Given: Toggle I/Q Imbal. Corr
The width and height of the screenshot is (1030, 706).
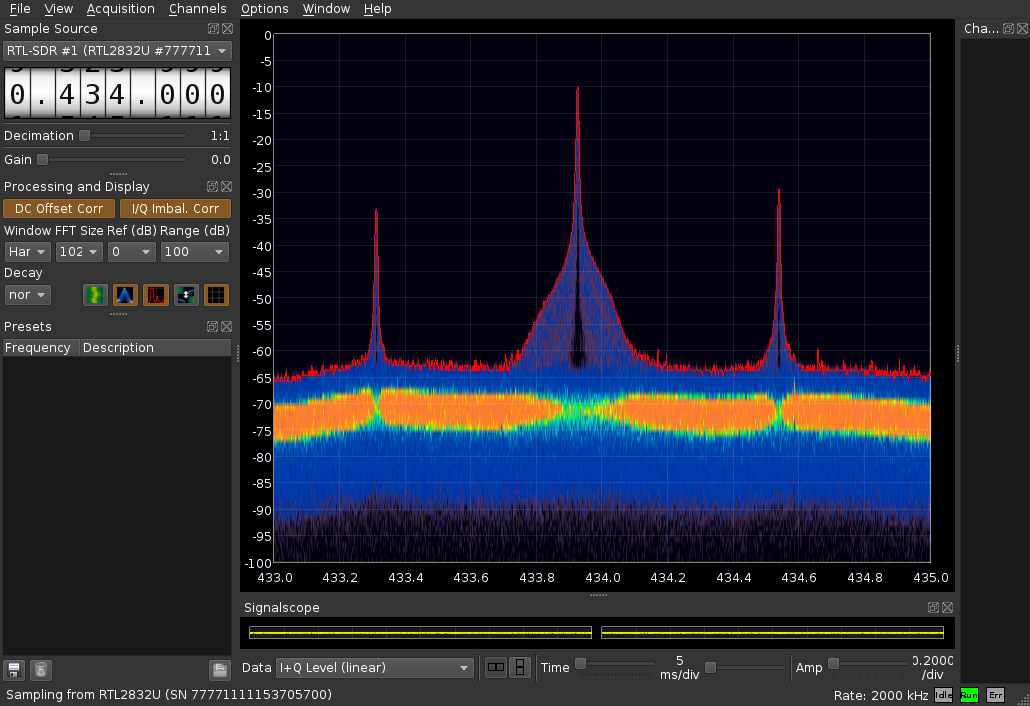Looking at the screenshot, I should (x=175, y=209).
